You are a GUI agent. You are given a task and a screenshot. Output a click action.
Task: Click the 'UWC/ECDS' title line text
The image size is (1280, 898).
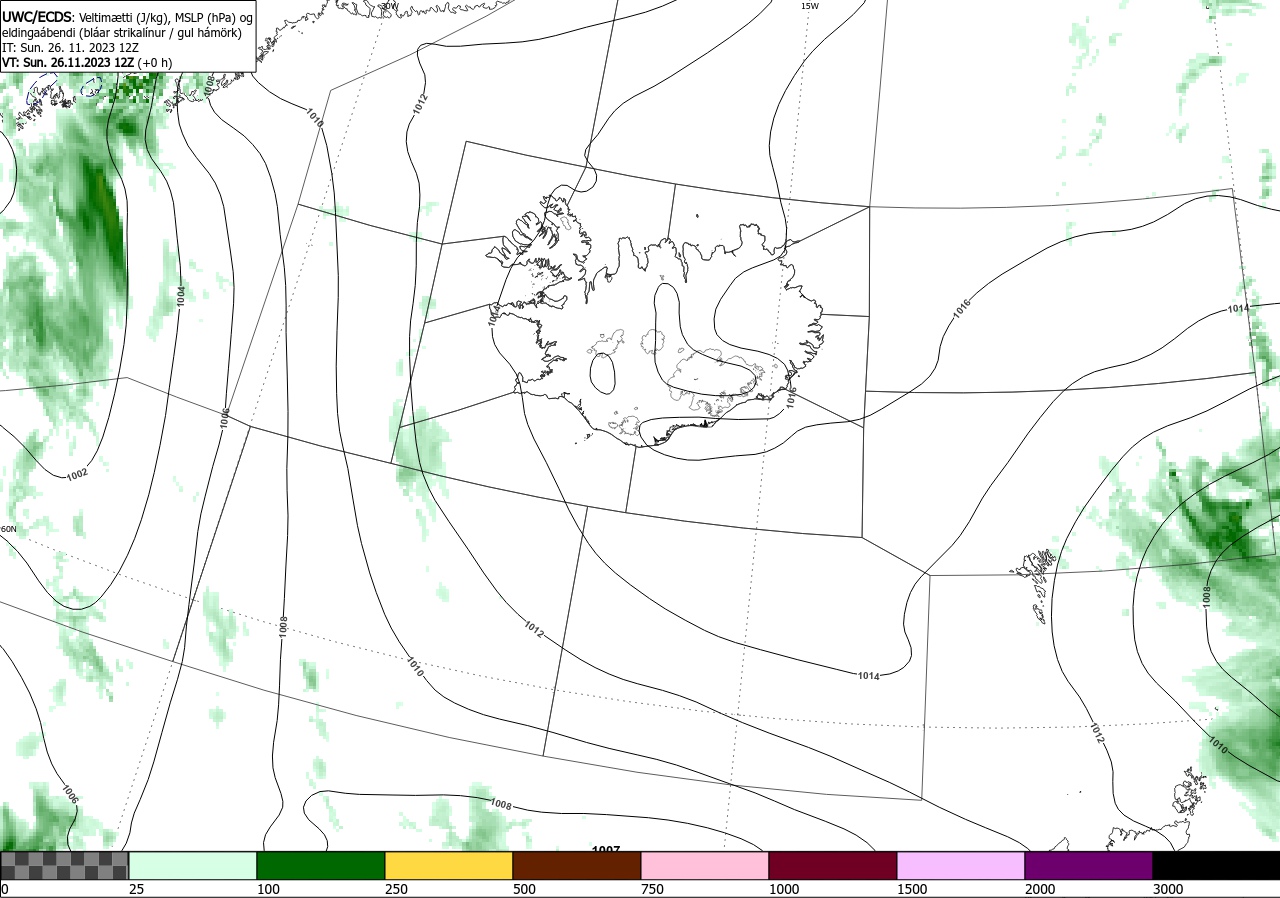tap(127, 17)
